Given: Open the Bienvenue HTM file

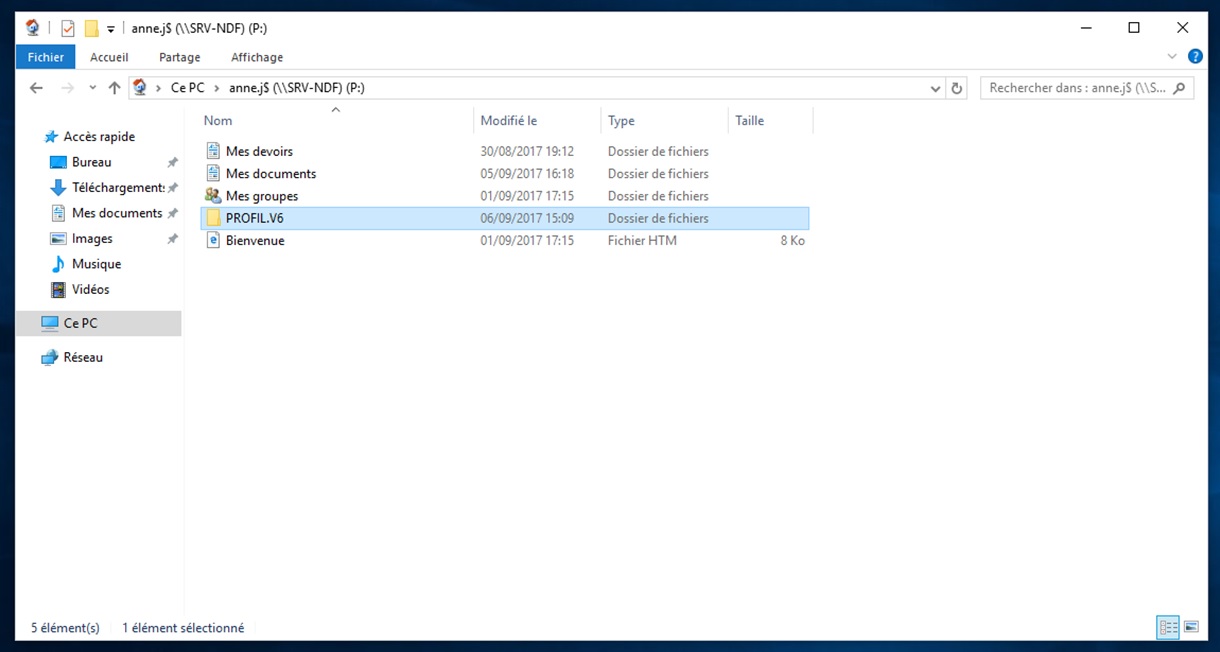Looking at the screenshot, I should [254, 240].
